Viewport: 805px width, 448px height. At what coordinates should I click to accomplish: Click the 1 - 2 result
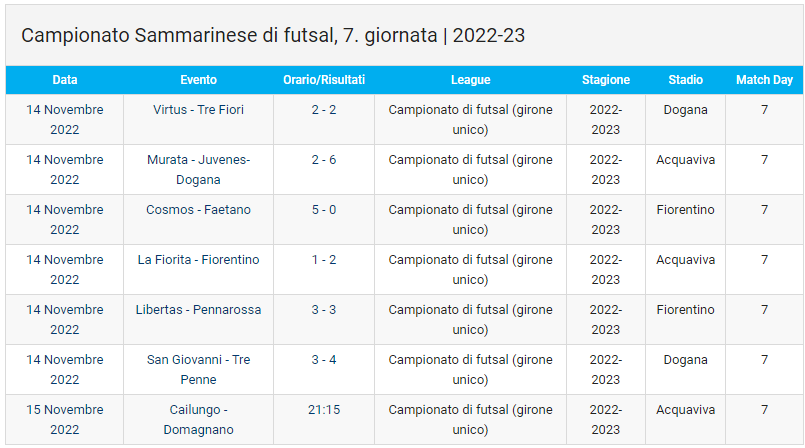323,260
